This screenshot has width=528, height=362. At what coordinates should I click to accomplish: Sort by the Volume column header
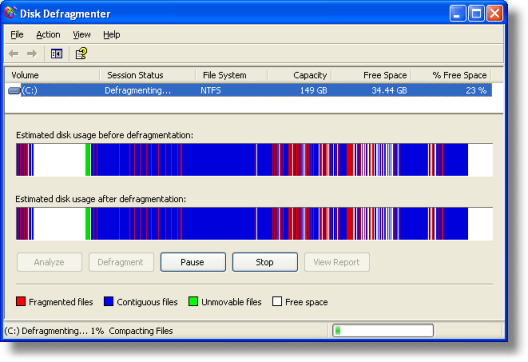coord(53,75)
